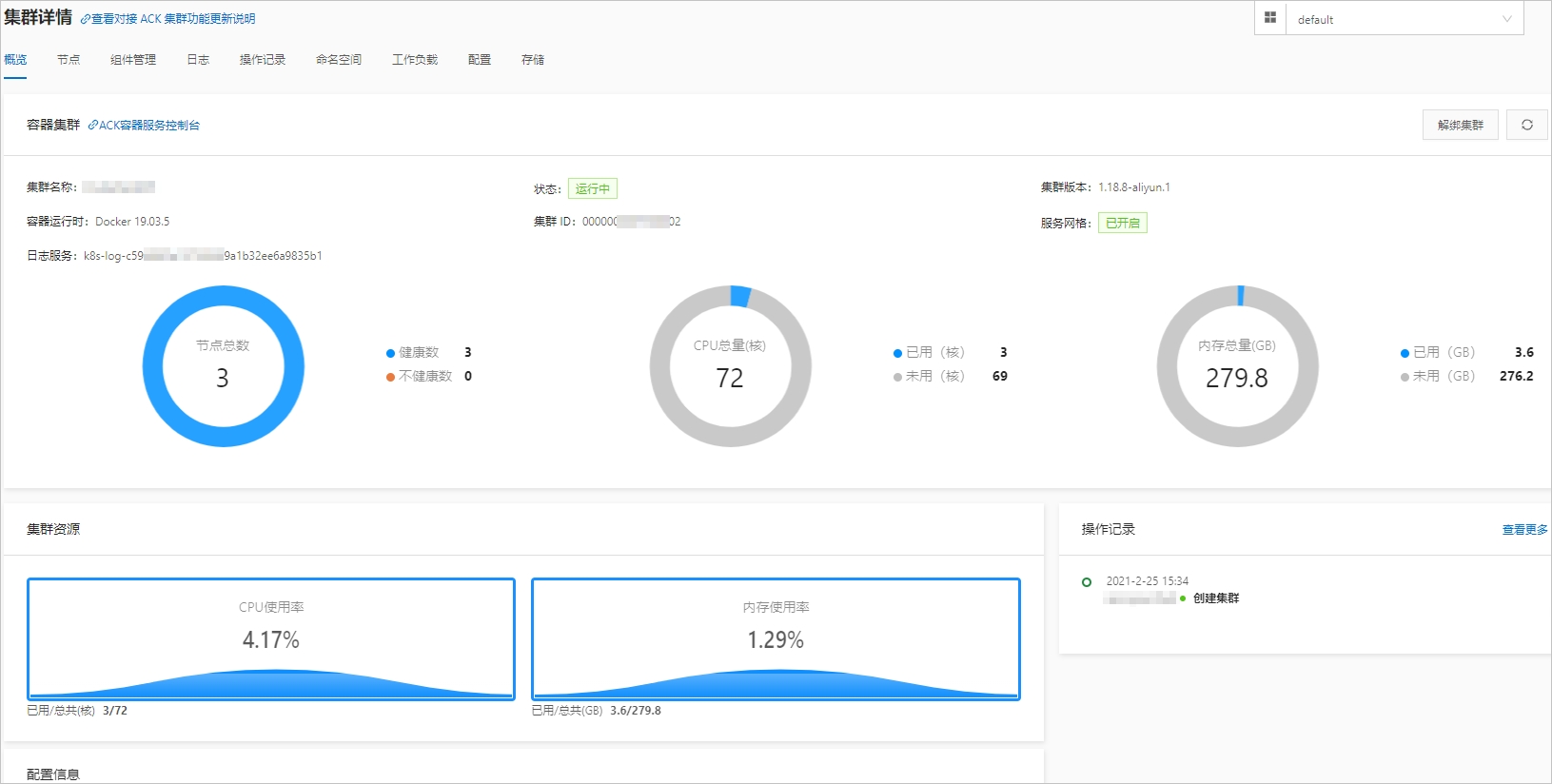This screenshot has height=784, width=1552.
Task: Click the refresh icon button
Action: tap(1526, 125)
